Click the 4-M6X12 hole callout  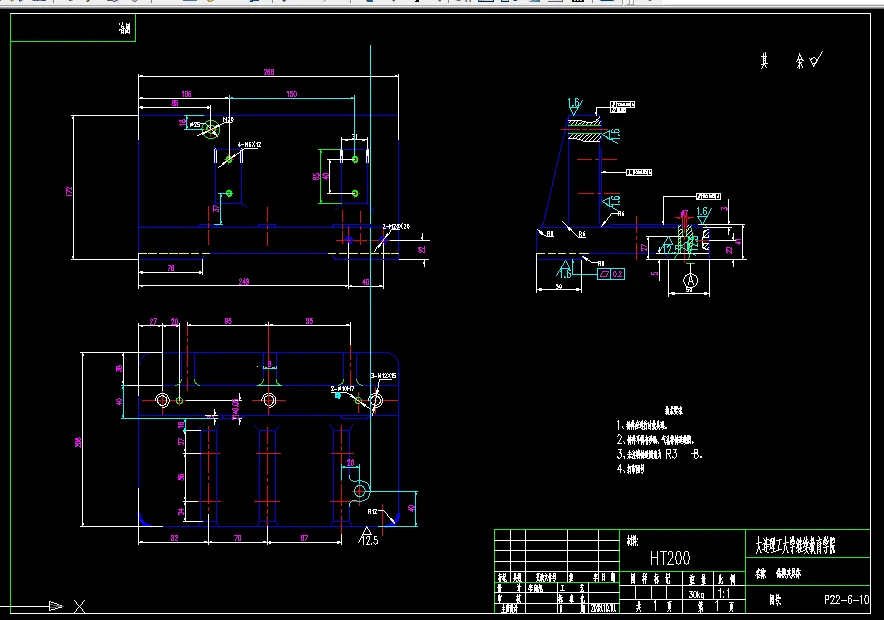coord(250,145)
